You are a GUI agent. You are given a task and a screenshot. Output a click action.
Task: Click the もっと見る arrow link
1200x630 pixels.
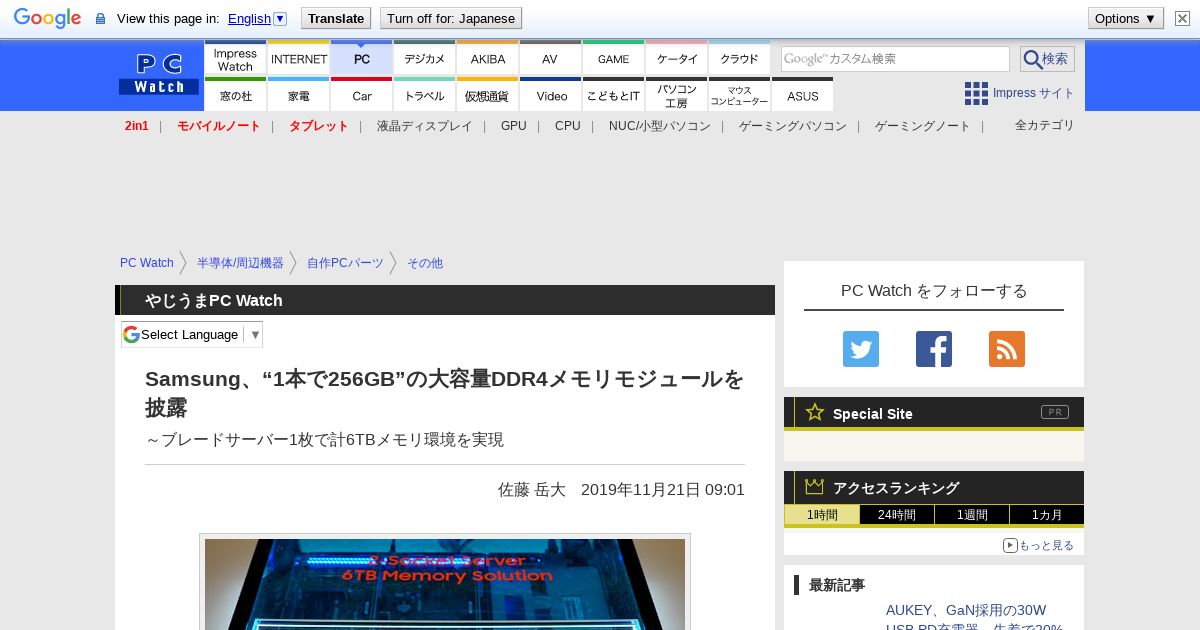(x=1038, y=545)
